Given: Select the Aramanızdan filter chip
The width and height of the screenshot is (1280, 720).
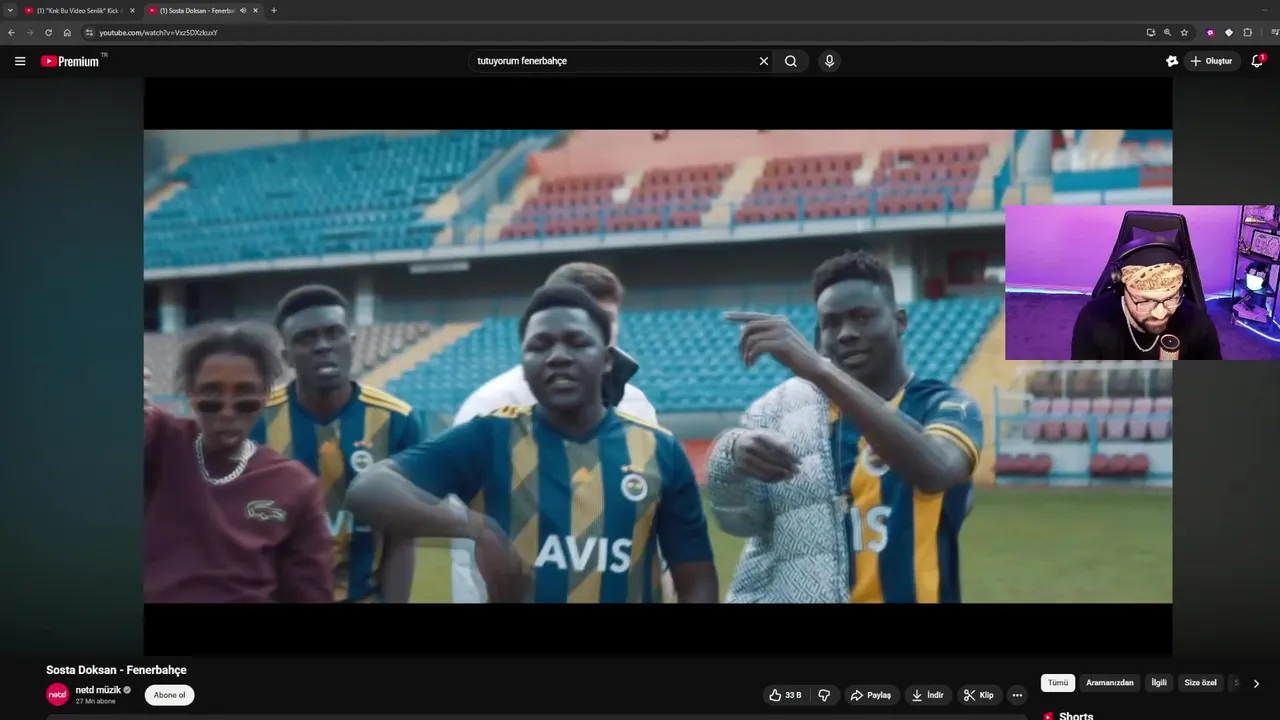Looking at the screenshot, I should pos(1110,683).
